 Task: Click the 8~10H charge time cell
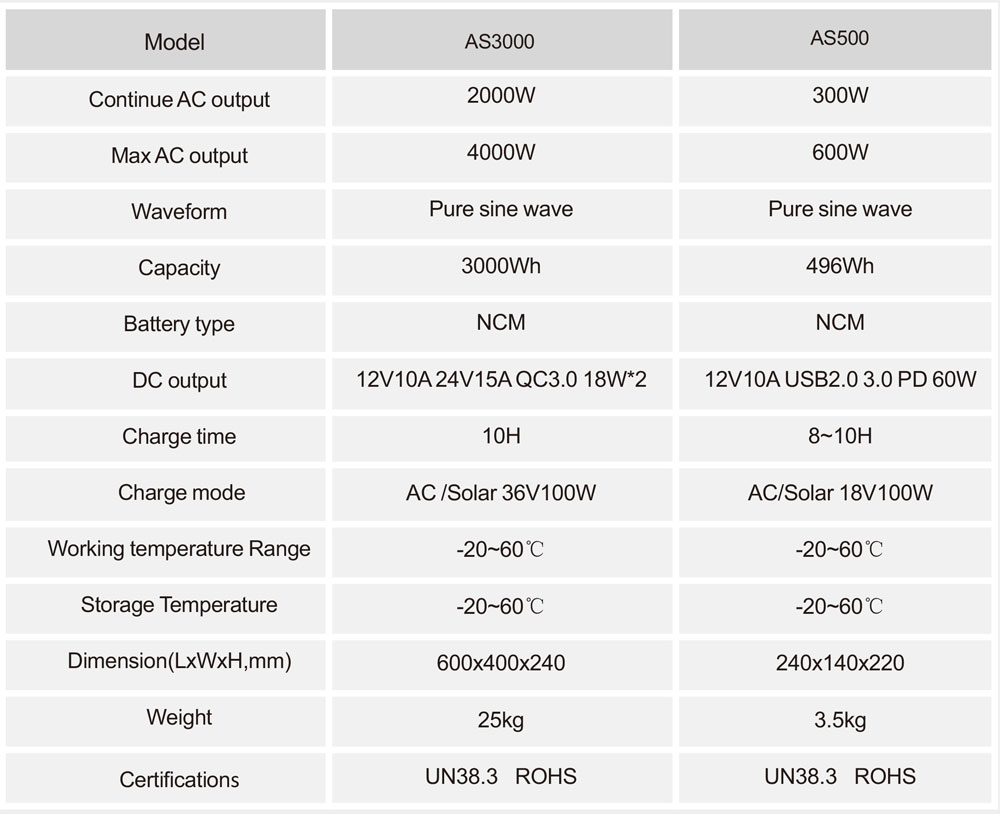pyautogui.click(x=839, y=436)
